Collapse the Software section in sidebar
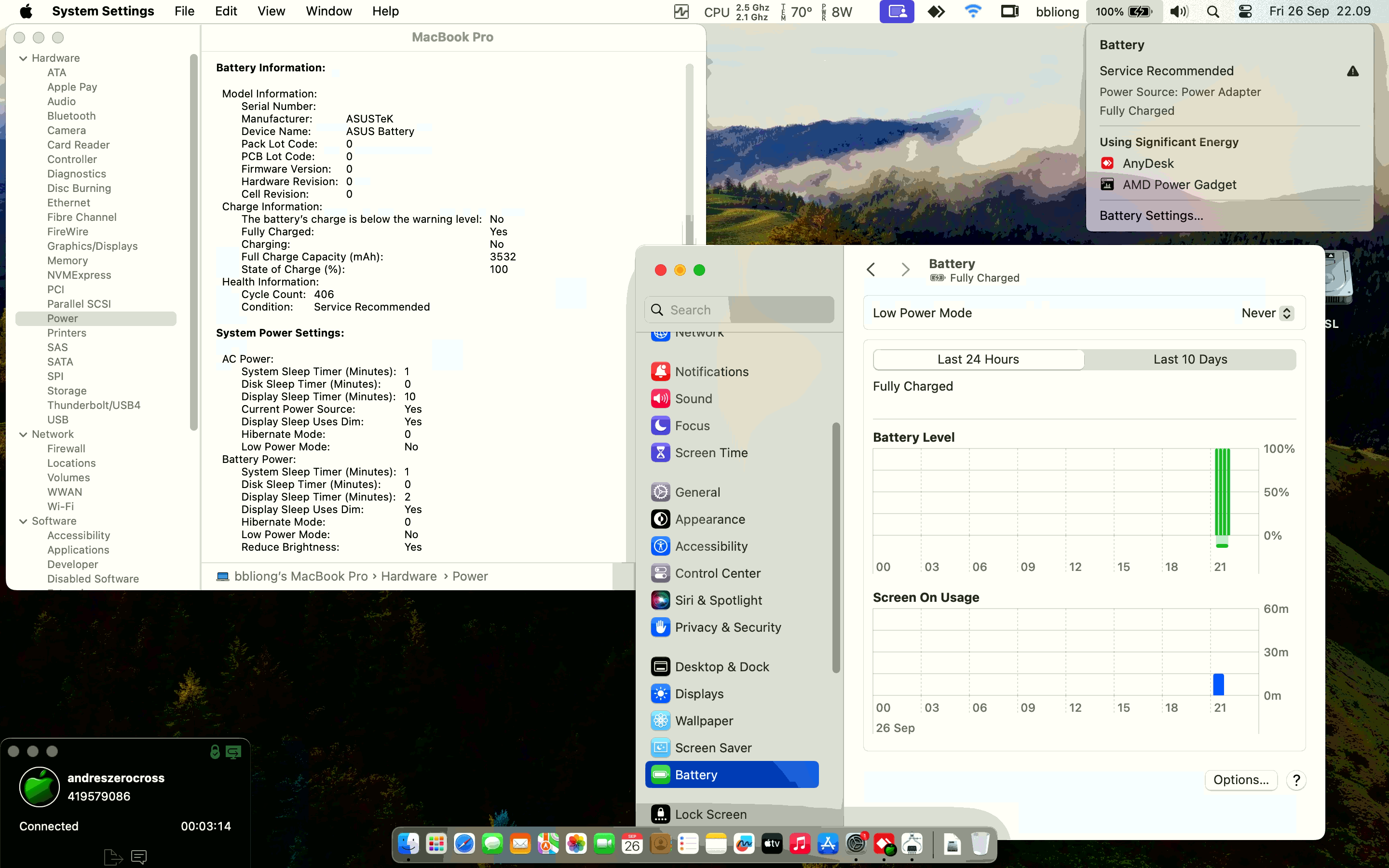Screen dimensions: 1389x868 (x=23, y=521)
